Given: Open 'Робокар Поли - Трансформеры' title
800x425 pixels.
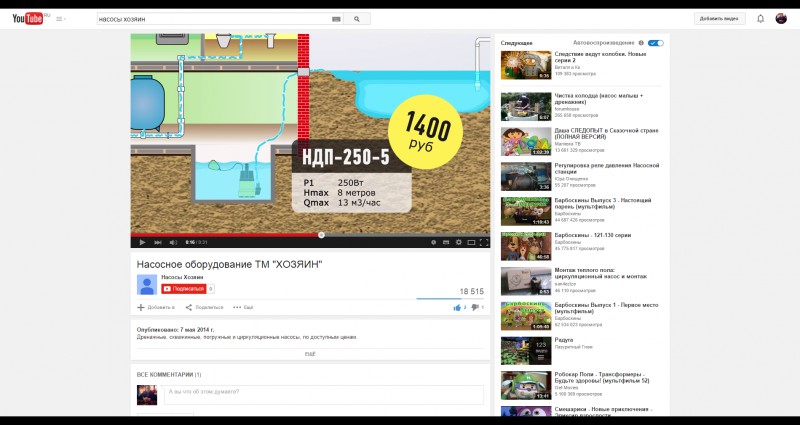Looking at the screenshot, I should coord(602,378).
